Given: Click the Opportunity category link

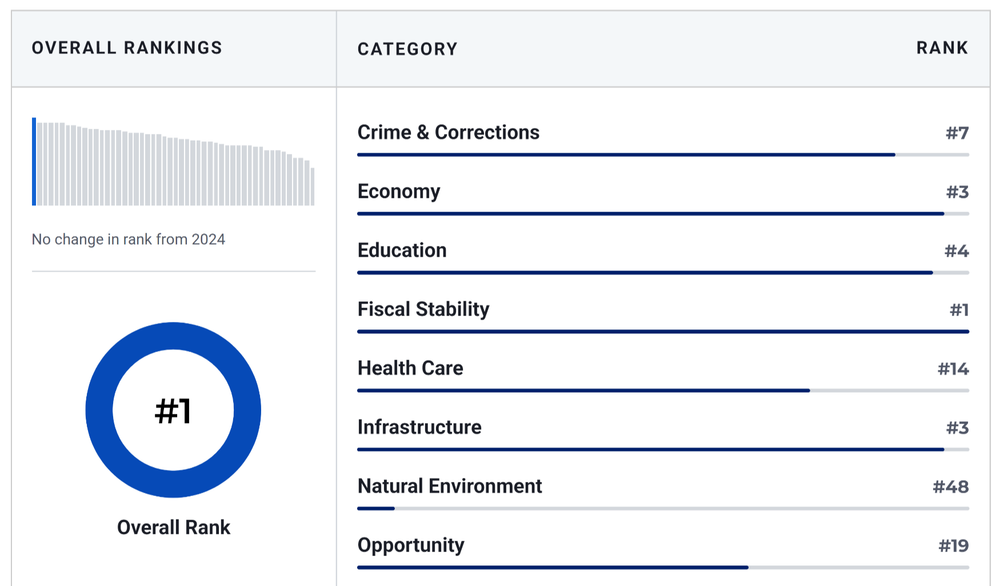Looking at the screenshot, I should [x=411, y=546].
